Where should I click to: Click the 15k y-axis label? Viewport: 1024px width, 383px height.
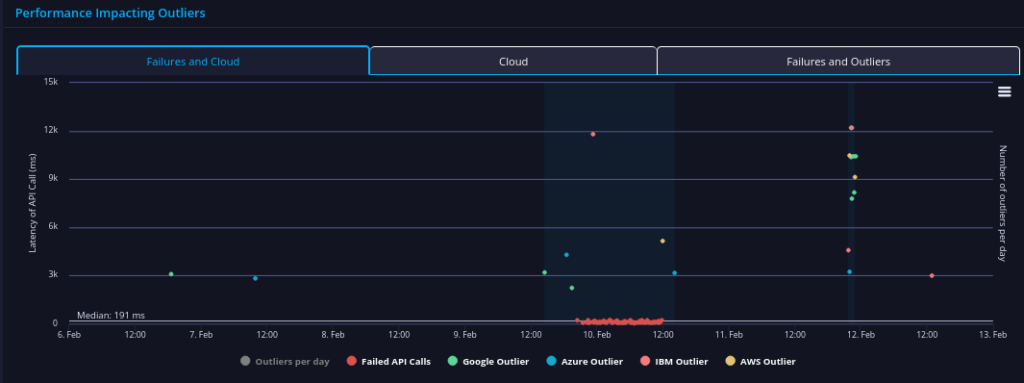[51, 82]
